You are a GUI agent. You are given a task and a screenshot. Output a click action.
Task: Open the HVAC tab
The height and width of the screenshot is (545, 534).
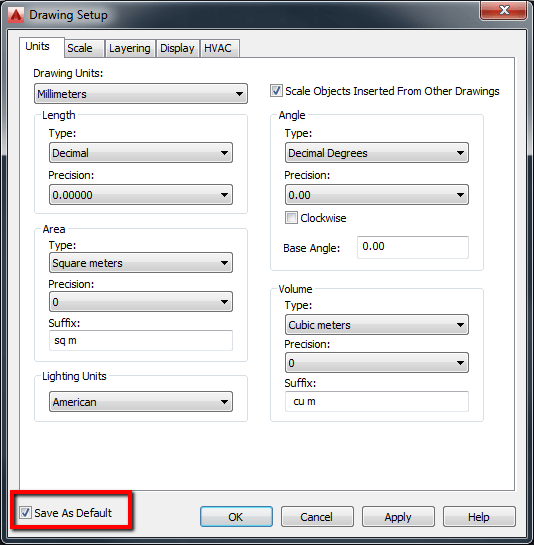[219, 48]
